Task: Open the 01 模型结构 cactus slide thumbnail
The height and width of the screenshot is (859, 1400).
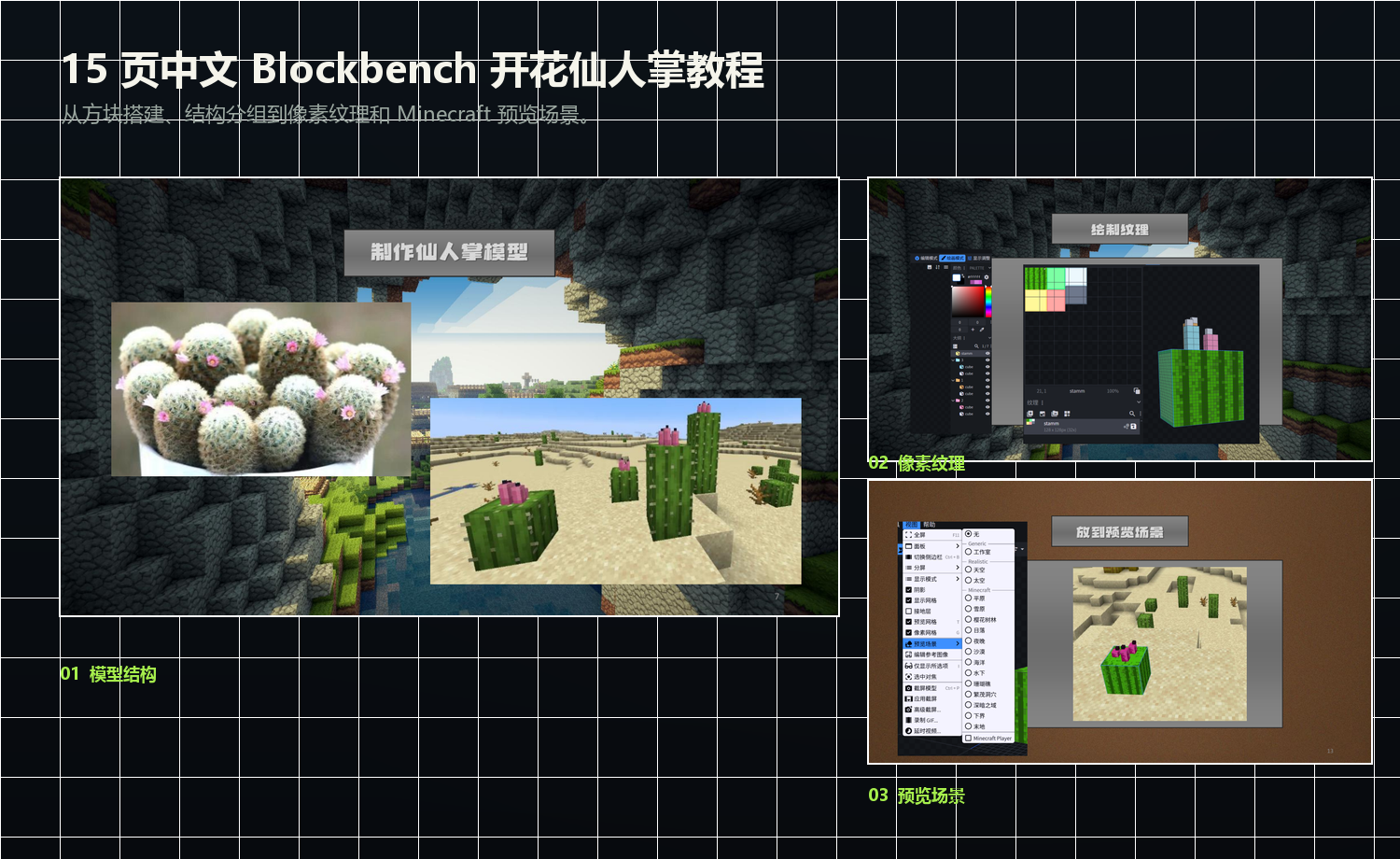Action: (x=449, y=397)
